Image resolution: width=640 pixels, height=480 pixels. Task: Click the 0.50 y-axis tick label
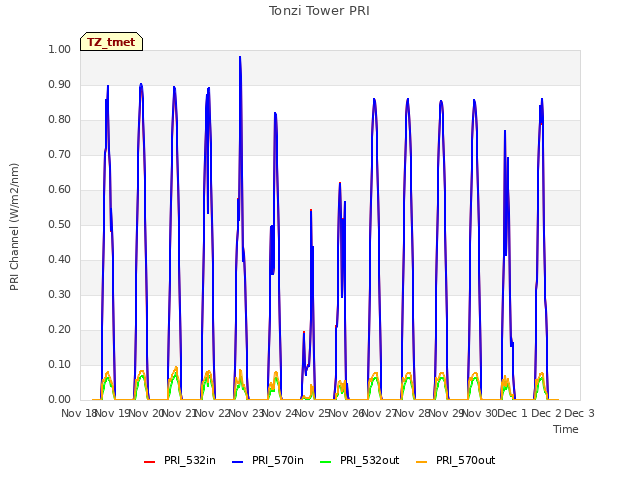(x=60, y=224)
